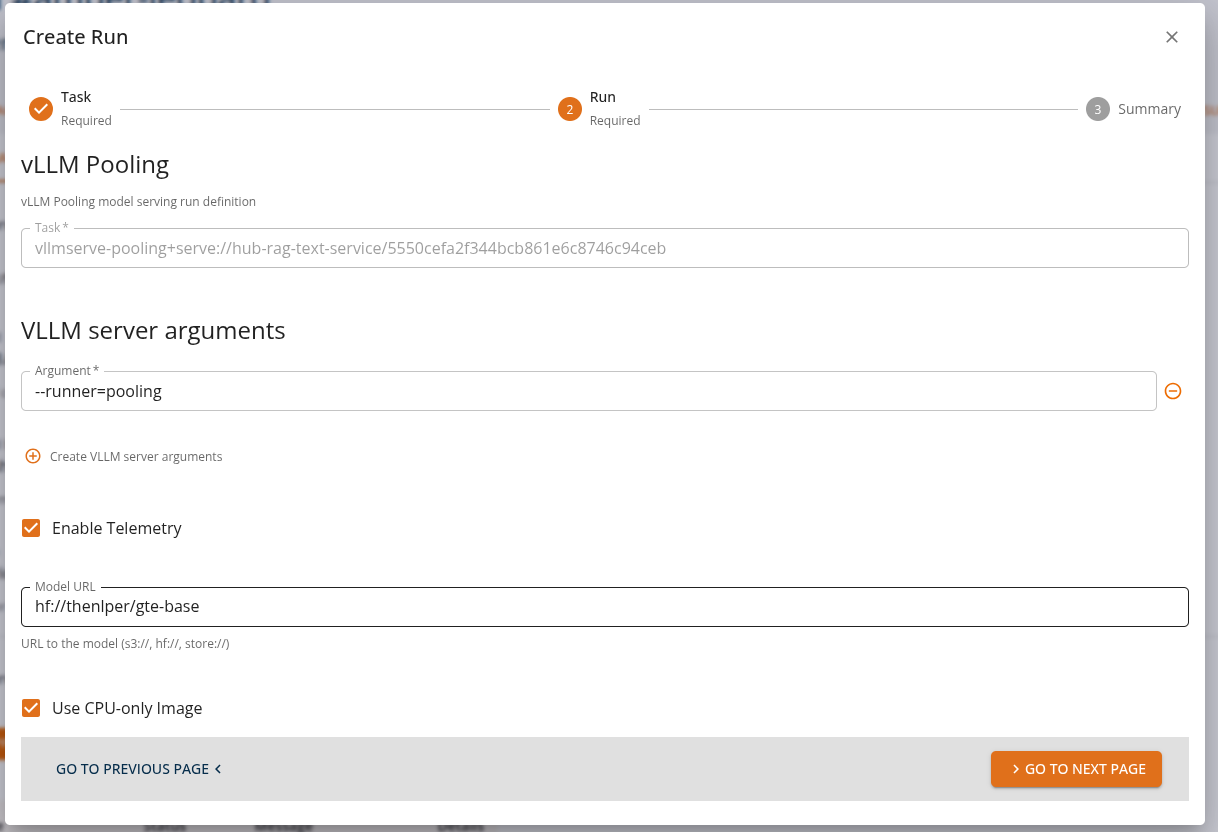The height and width of the screenshot is (832, 1218).
Task: Click the minus icon to remove the argument
Action: tap(1173, 391)
